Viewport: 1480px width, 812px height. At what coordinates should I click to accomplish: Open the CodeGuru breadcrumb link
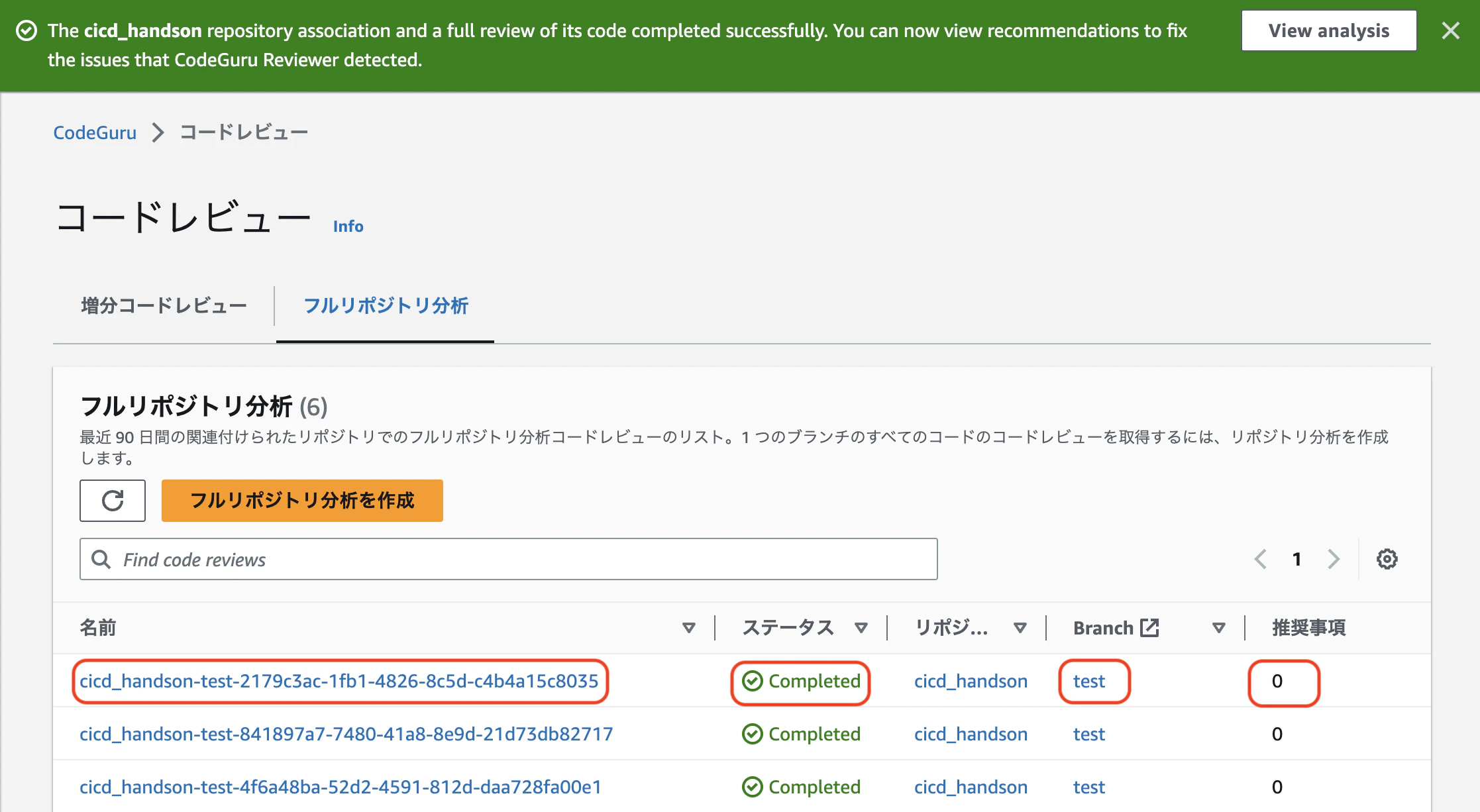(94, 132)
